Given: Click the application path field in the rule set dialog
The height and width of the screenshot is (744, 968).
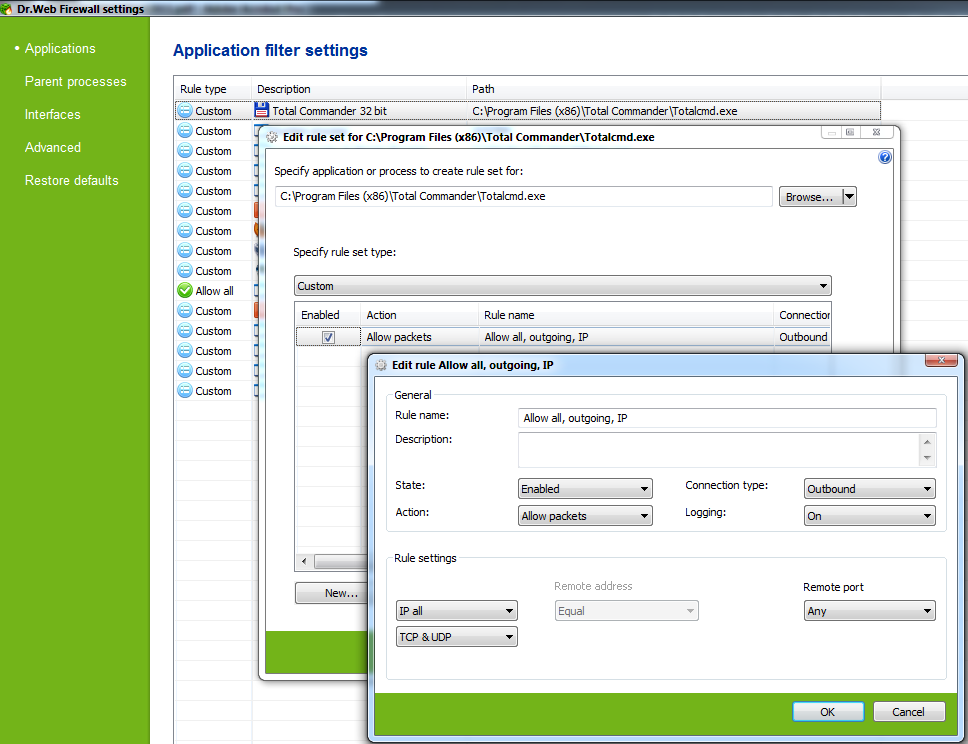Looking at the screenshot, I should click(524, 196).
